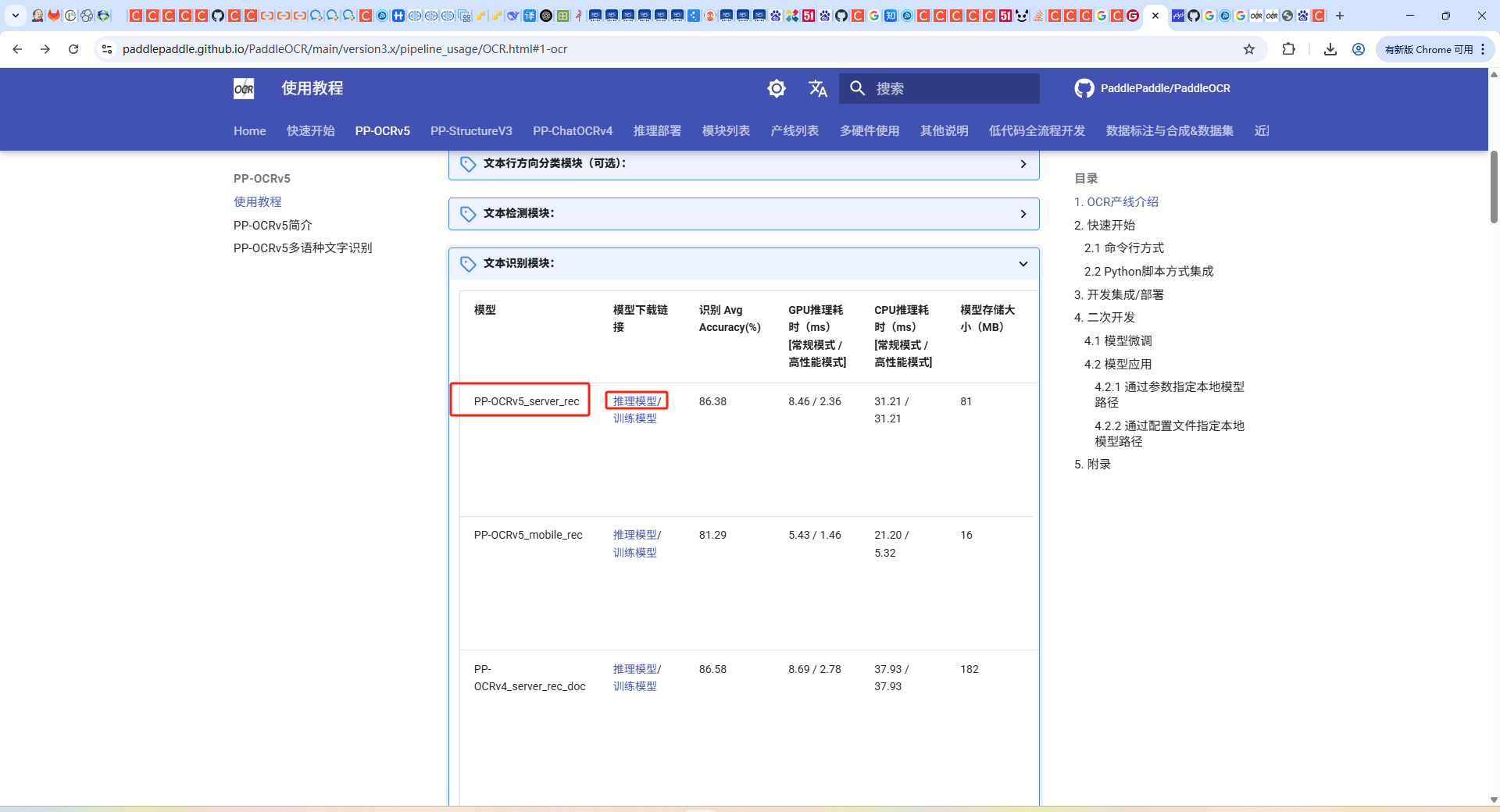
Task: Collapse the 文本识别模块 section chevron
Action: coord(1023,264)
